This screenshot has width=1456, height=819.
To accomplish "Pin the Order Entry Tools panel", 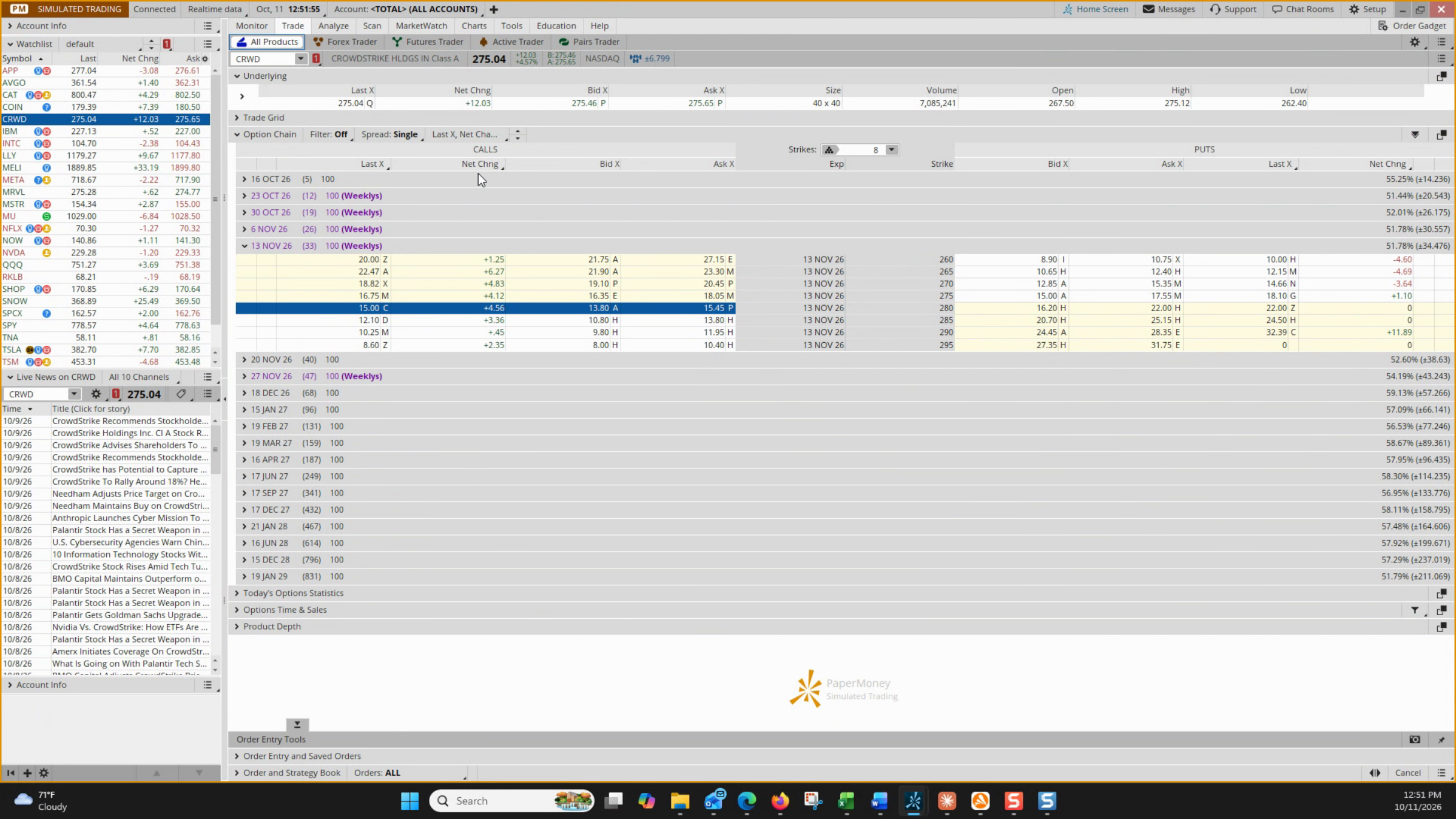I will [x=1441, y=740].
